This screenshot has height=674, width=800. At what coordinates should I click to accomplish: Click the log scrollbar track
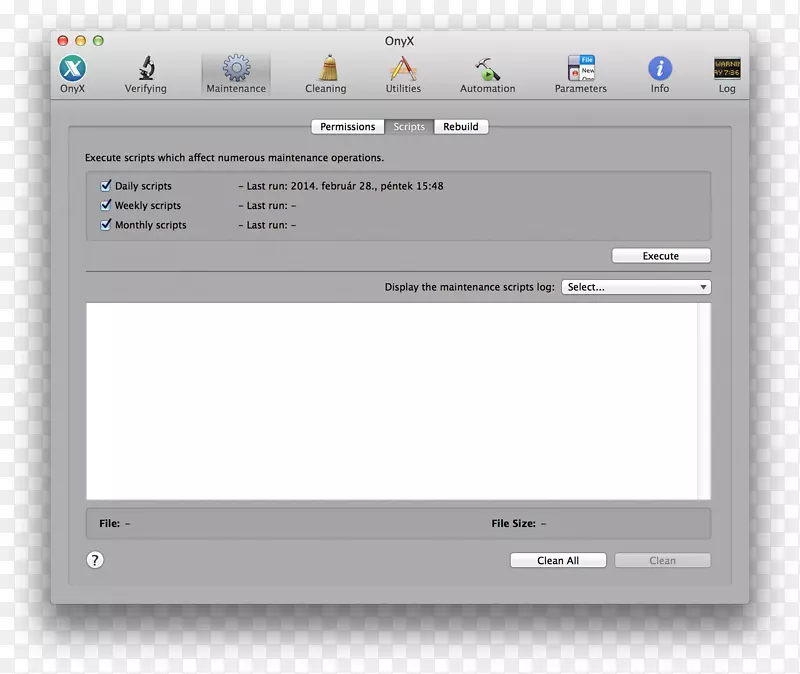(704, 401)
